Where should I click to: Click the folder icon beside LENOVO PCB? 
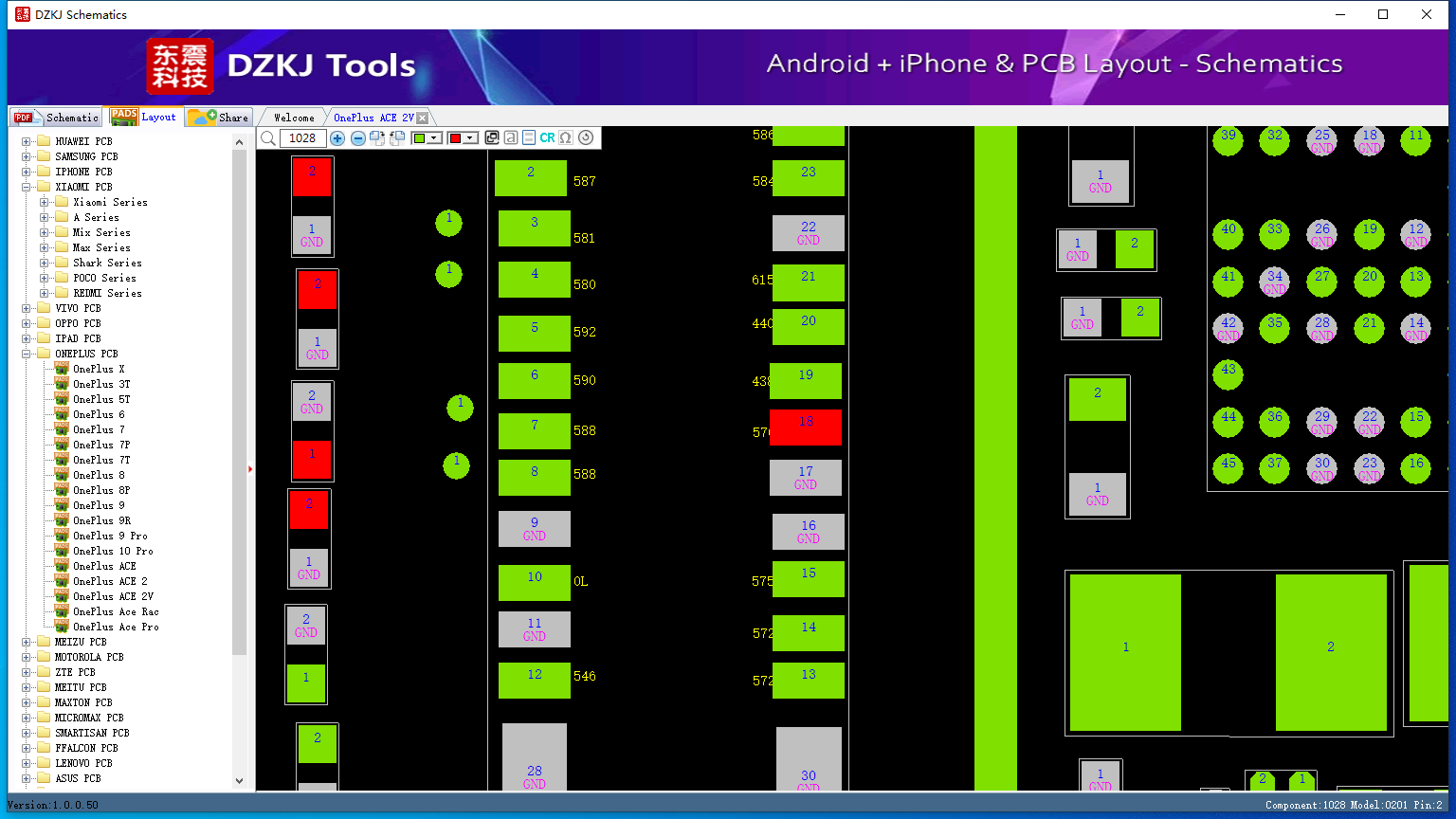point(44,763)
